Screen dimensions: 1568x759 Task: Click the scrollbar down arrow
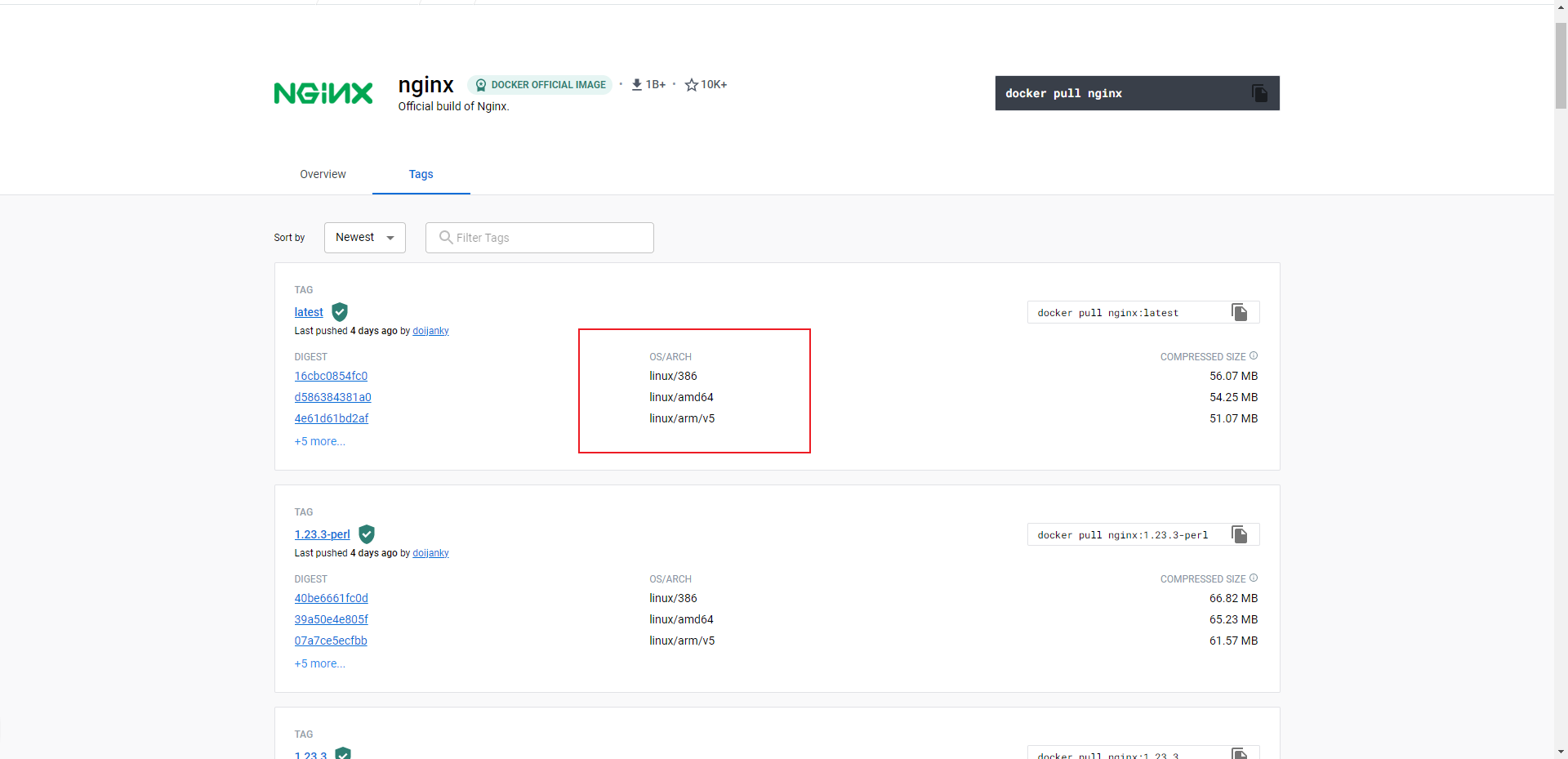pos(1561,752)
